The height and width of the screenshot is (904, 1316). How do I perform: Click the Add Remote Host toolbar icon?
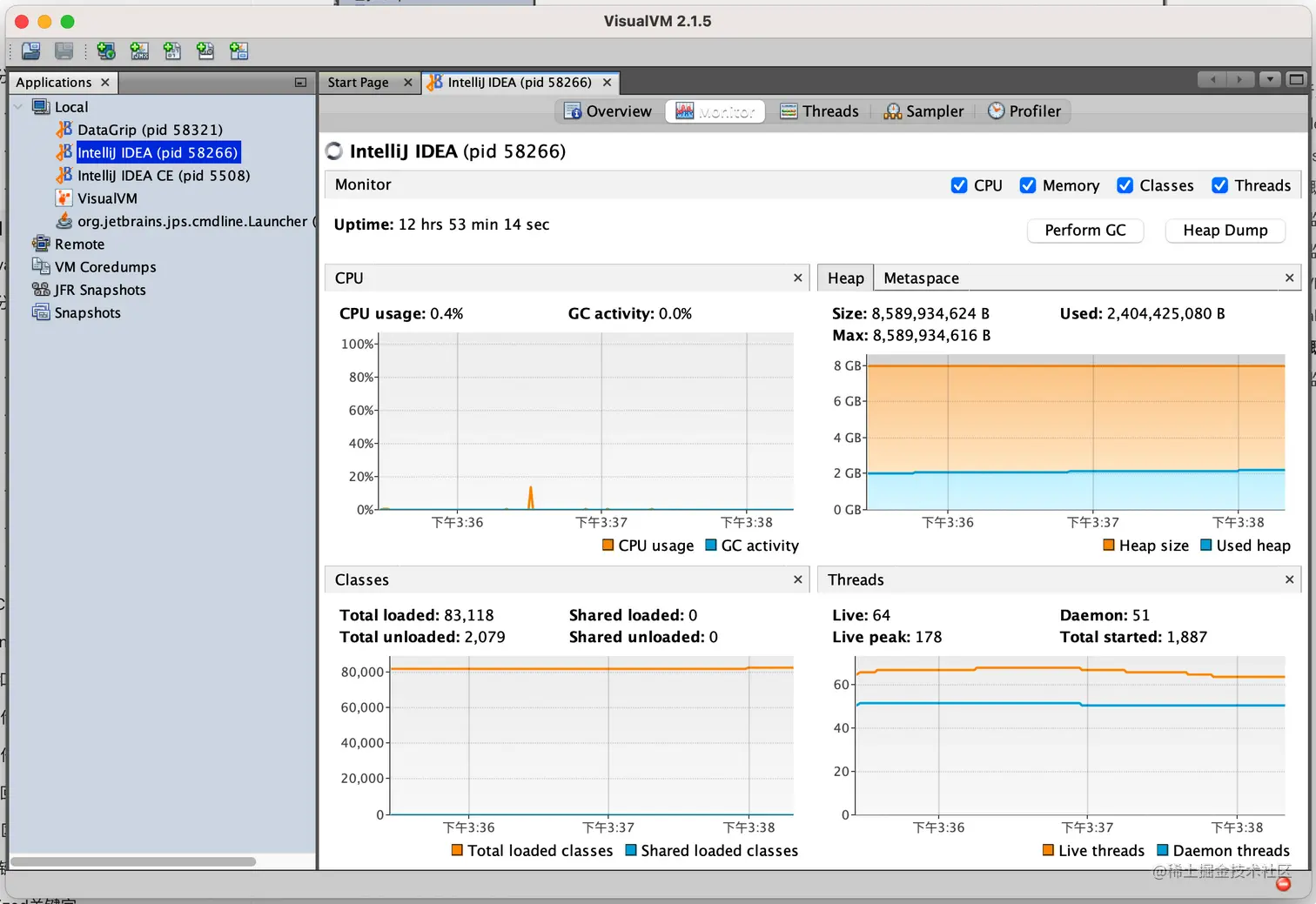pos(106,51)
